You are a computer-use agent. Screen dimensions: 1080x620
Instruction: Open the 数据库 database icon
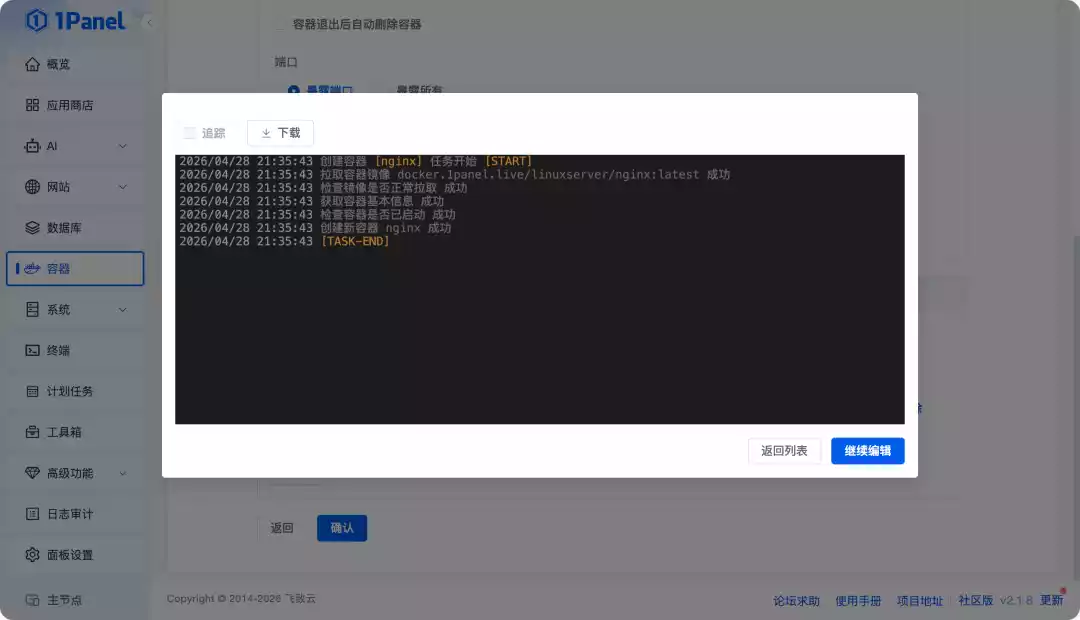point(30,227)
